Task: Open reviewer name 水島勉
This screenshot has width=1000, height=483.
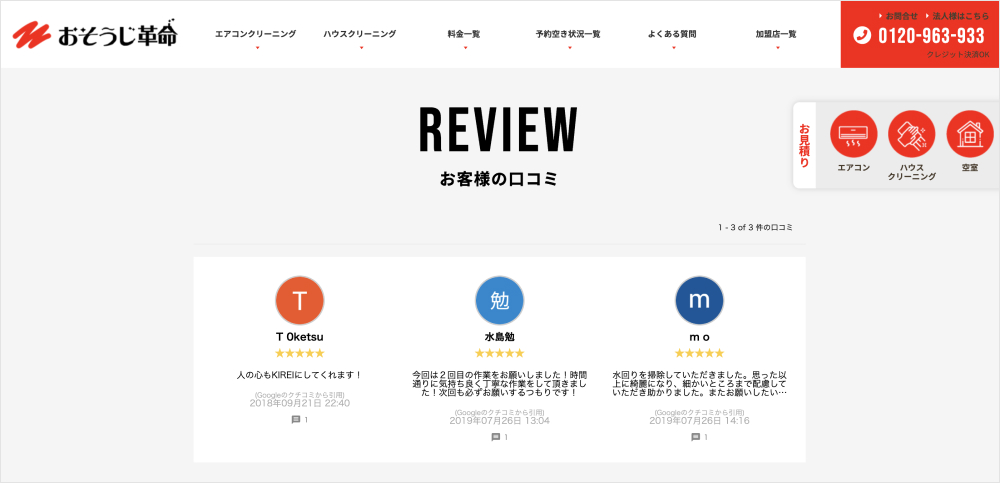Action: (x=500, y=337)
